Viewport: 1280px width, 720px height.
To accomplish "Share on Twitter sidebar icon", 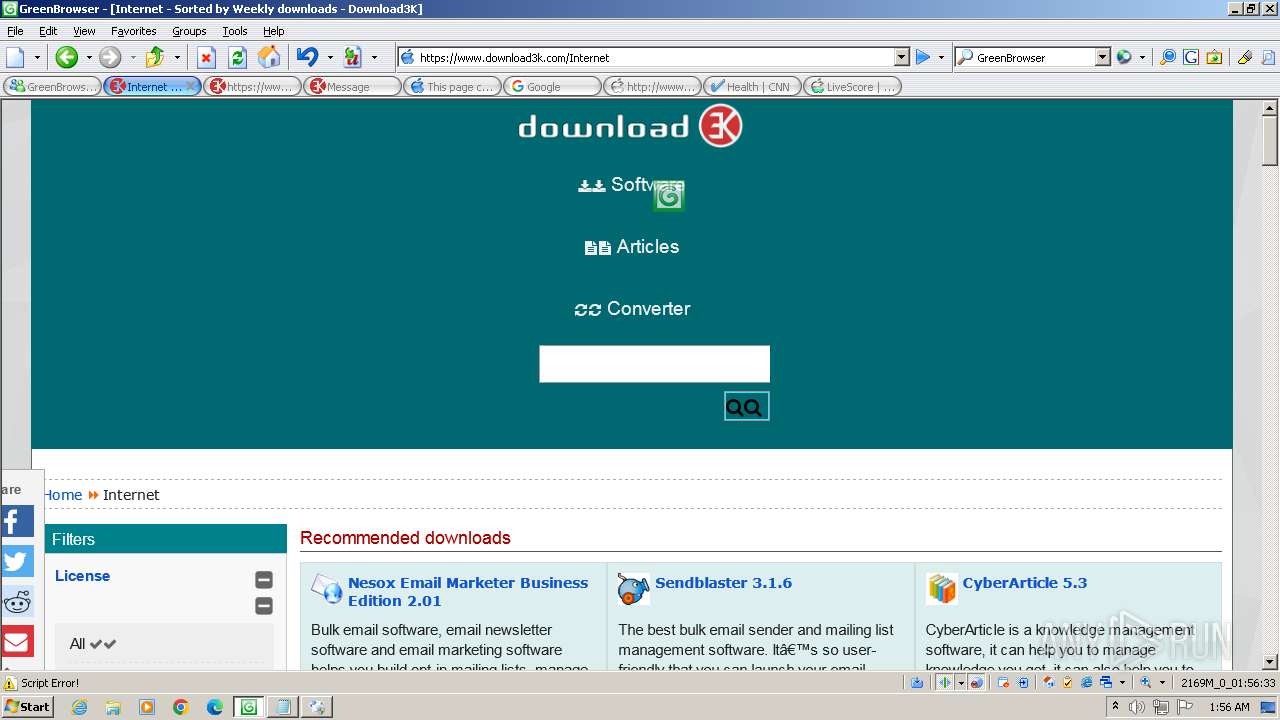I will (17, 561).
